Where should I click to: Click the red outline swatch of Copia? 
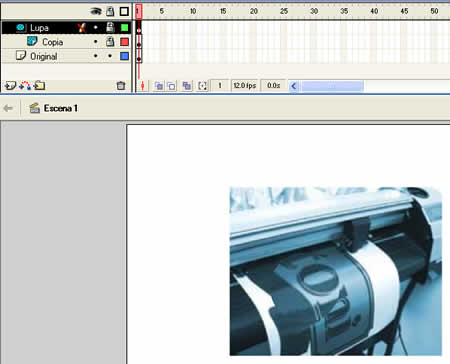pos(124,42)
